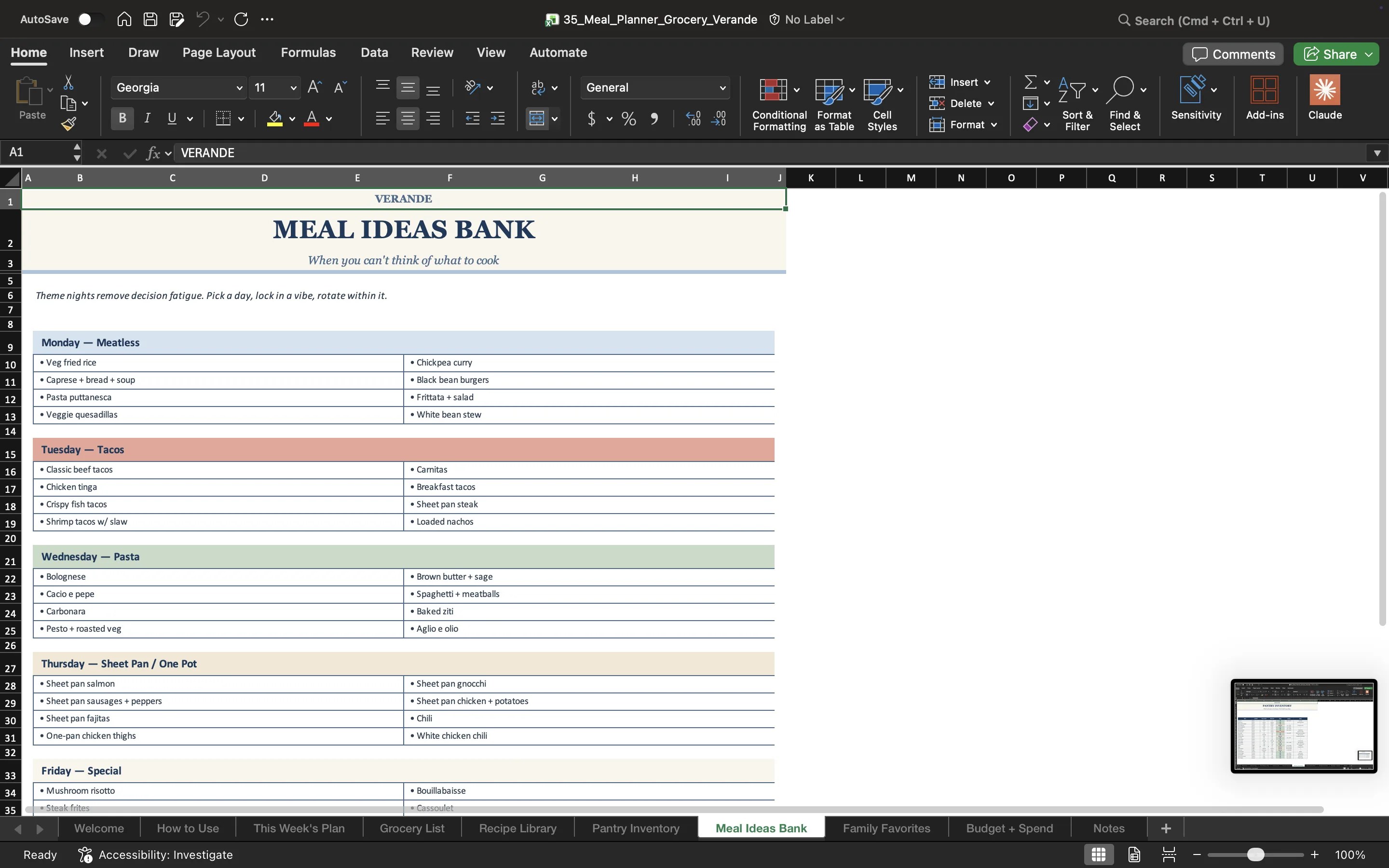Click Accessibility: Investigate in status bar
This screenshot has width=1389, height=868.
tap(156, 854)
